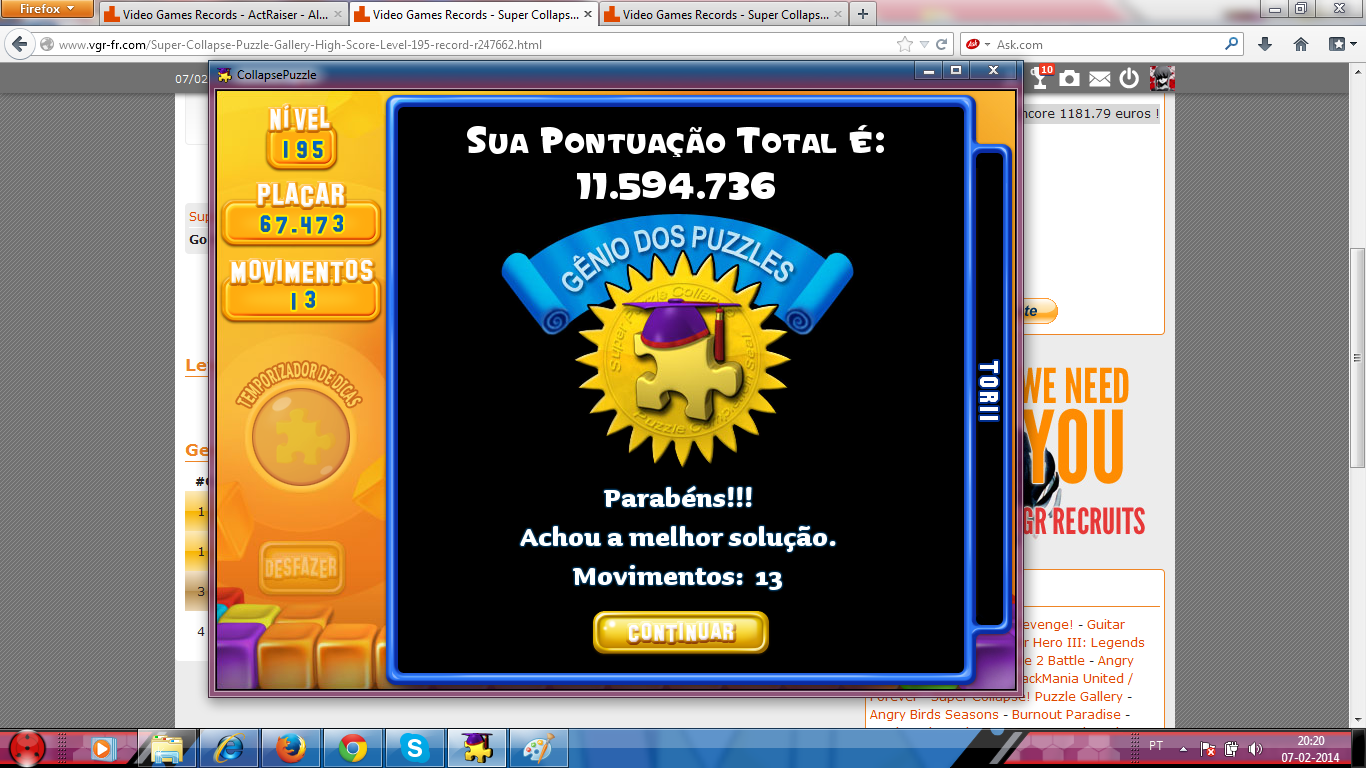The image size is (1366, 768).
Task: Reload the page with the refresh arrow
Action: click(x=942, y=44)
